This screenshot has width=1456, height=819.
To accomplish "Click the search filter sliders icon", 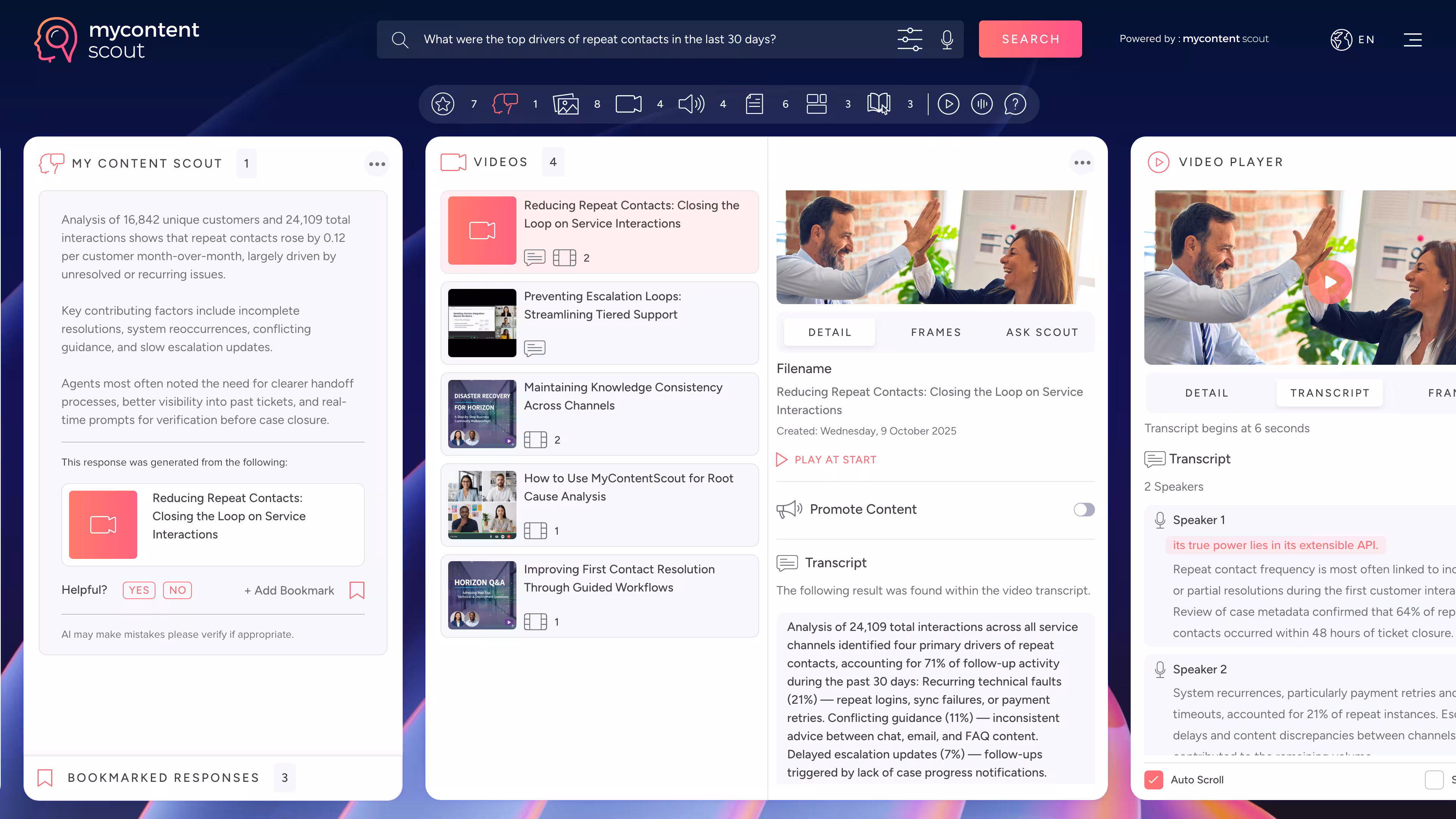I will pyautogui.click(x=910, y=39).
